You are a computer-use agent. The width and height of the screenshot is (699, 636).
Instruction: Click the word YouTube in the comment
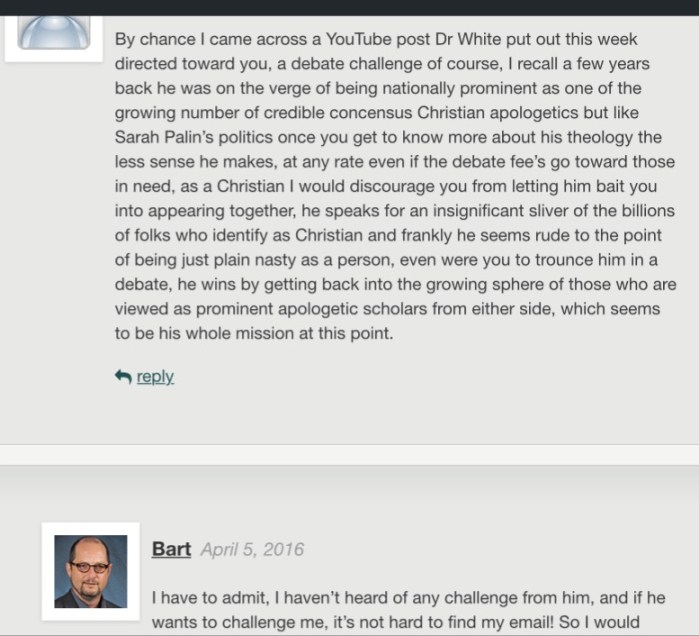tap(358, 39)
